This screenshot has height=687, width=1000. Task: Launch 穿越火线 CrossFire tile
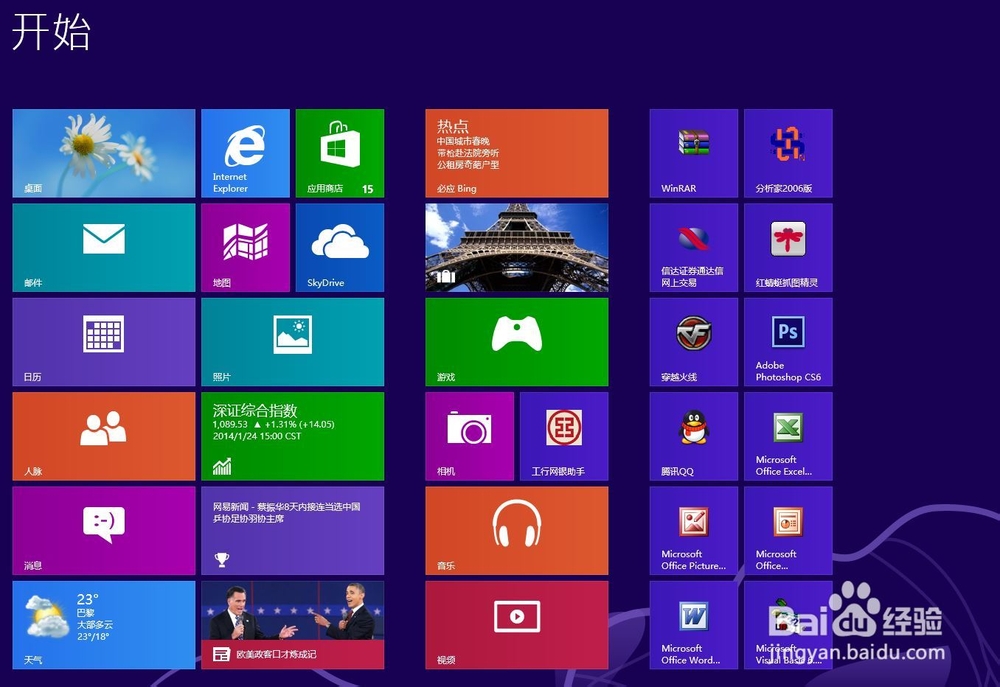pos(694,342)
